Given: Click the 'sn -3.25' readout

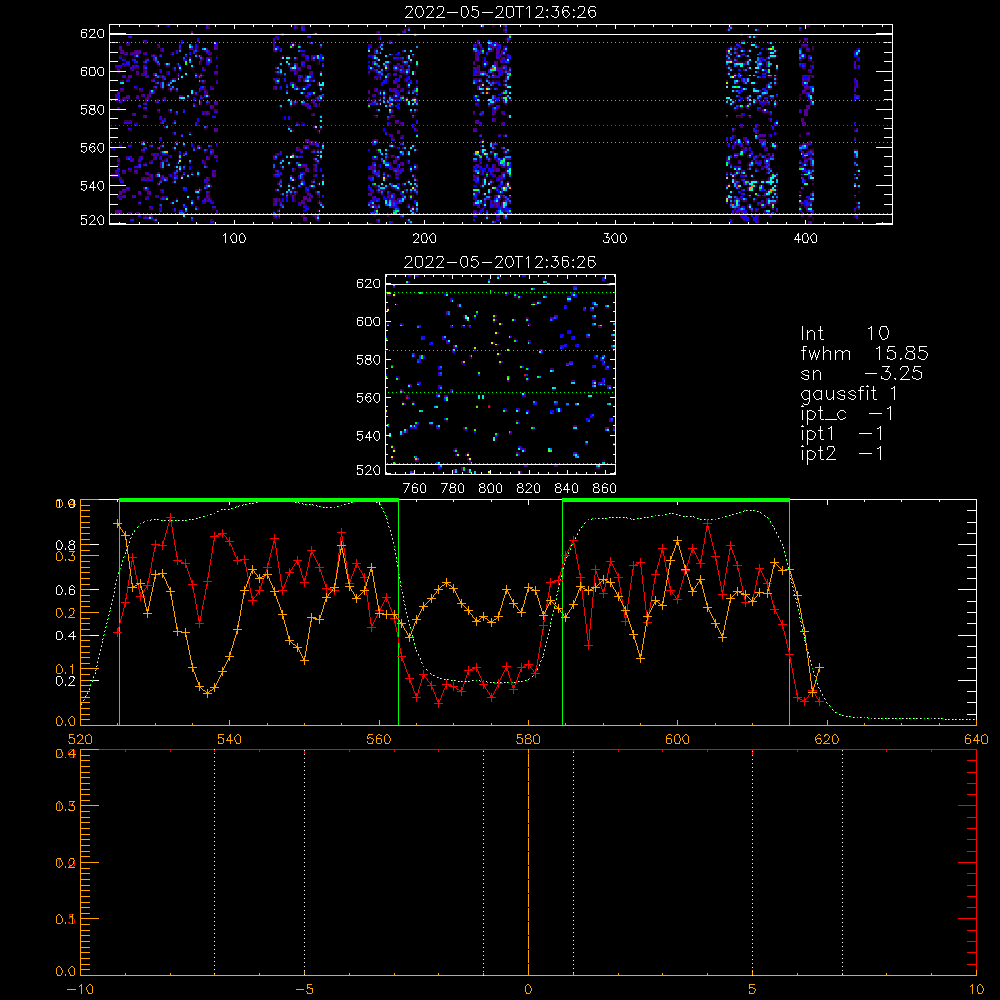Looking at the screenshot, I should pyautogui.click(x=862, y=373).
